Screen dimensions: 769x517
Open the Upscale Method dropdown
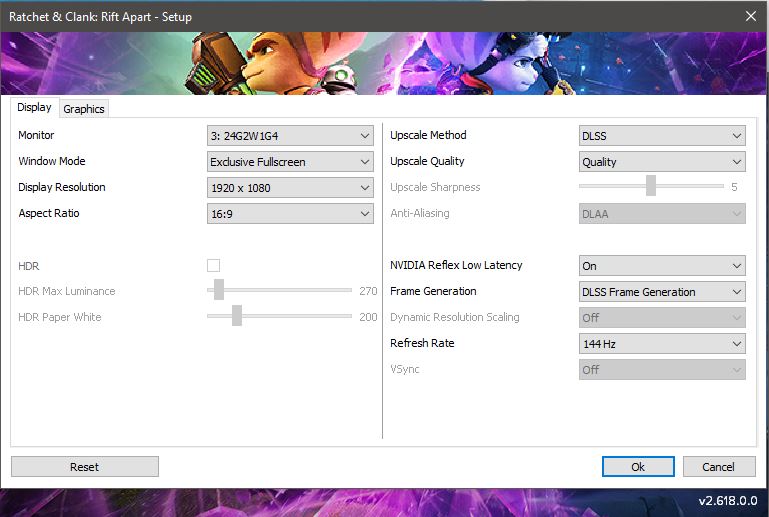click(662, 135)
